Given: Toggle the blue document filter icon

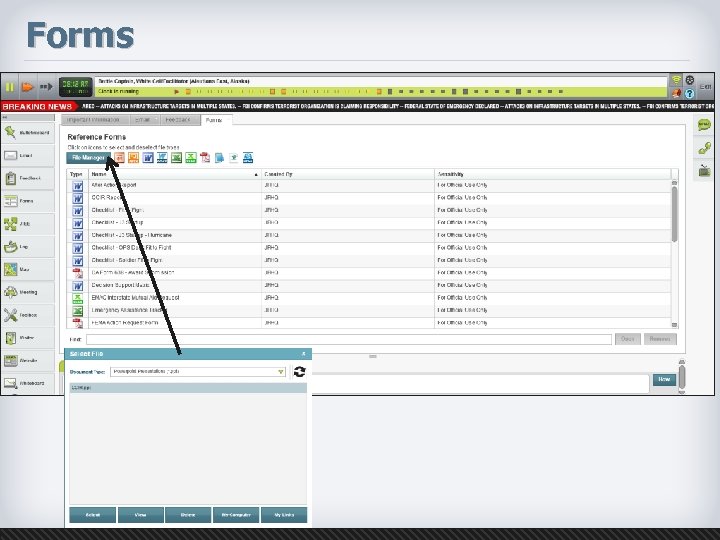Looking at the screenshot, I should (x=219, y=158).
